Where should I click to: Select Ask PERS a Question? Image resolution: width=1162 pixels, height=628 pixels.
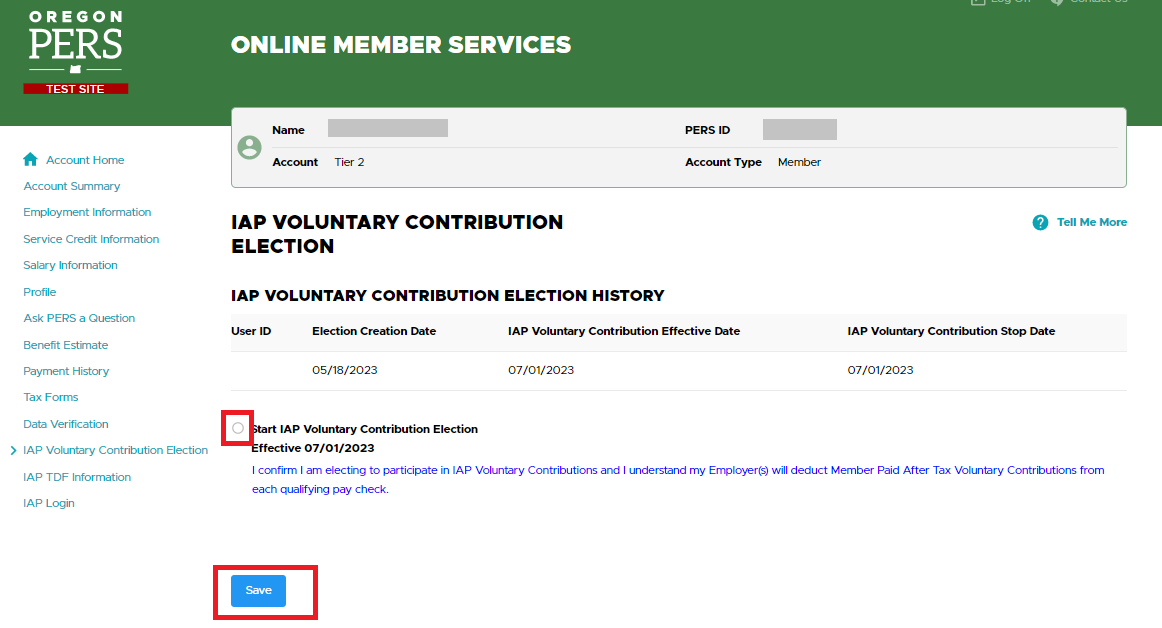point(79,319)
